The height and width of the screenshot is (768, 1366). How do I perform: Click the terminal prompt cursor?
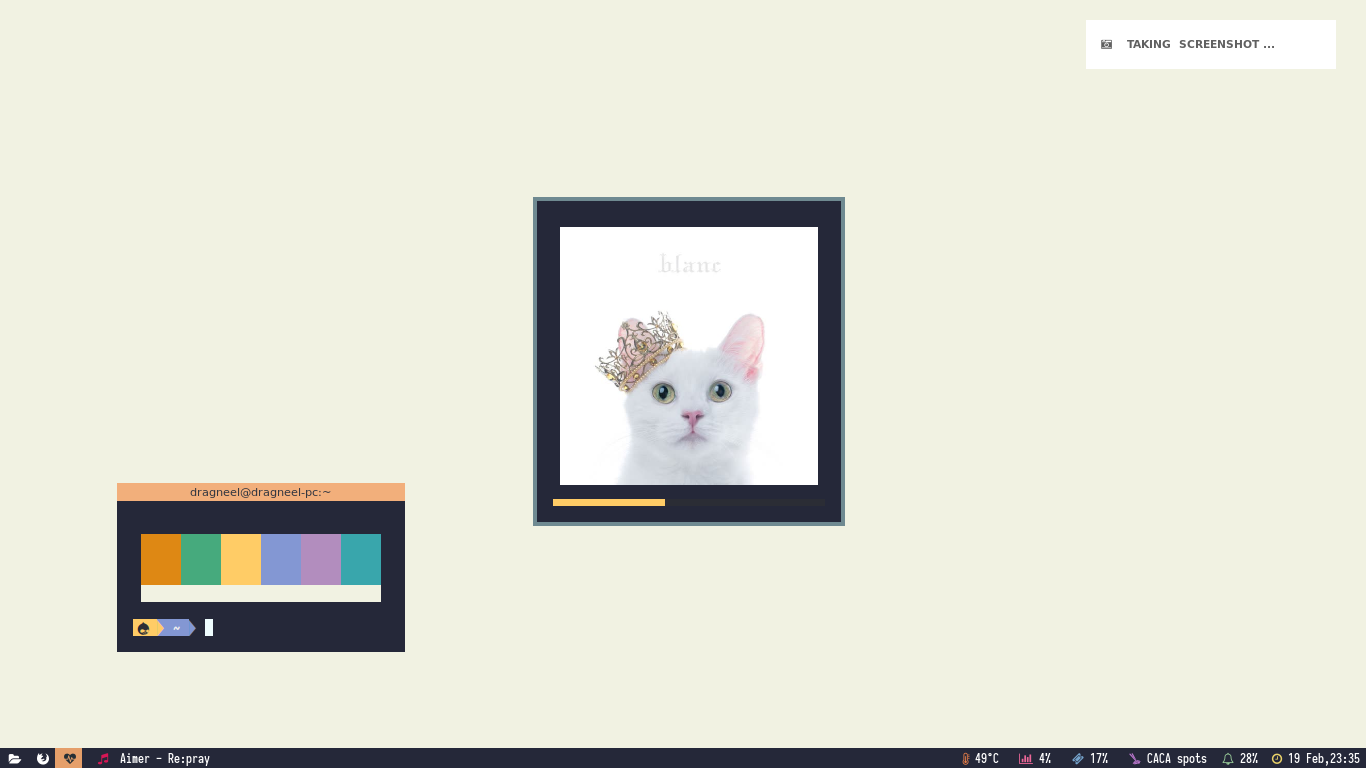coord(209,628)
